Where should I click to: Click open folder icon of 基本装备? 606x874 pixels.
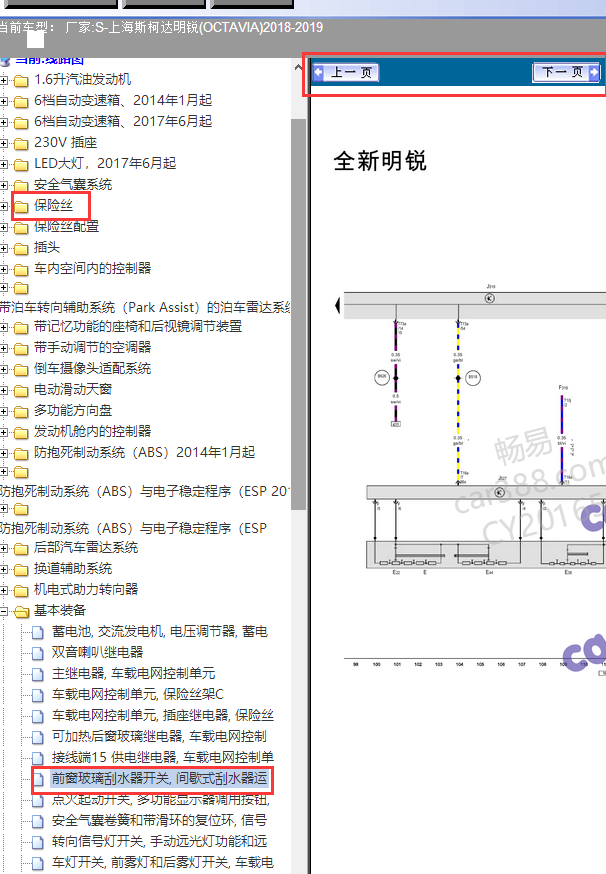point(21,611)
